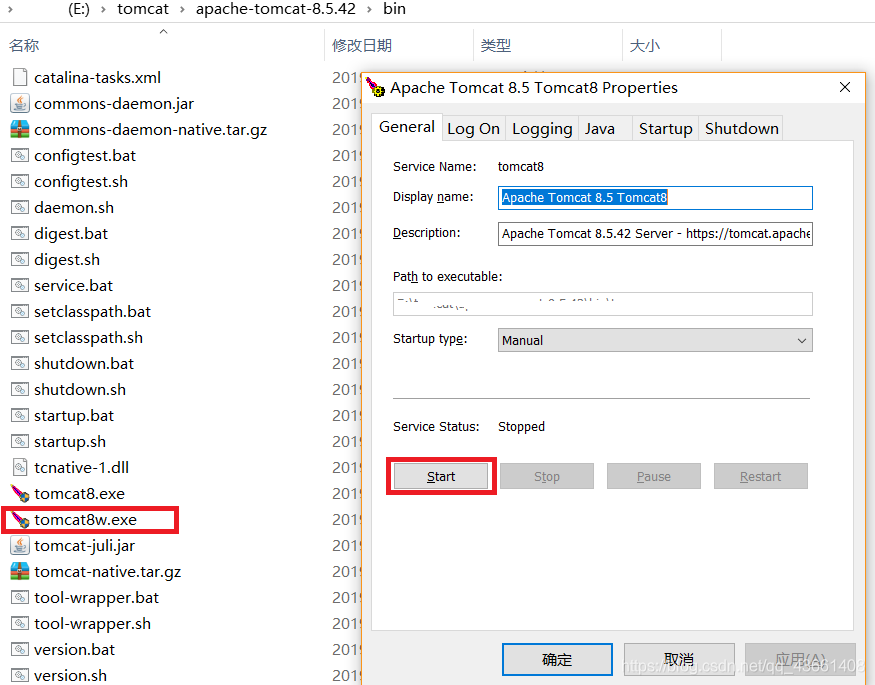Screen dimensions: 875x685
Task: Click the tomcat-native.tar.gz archive icon
Action: 20,571
